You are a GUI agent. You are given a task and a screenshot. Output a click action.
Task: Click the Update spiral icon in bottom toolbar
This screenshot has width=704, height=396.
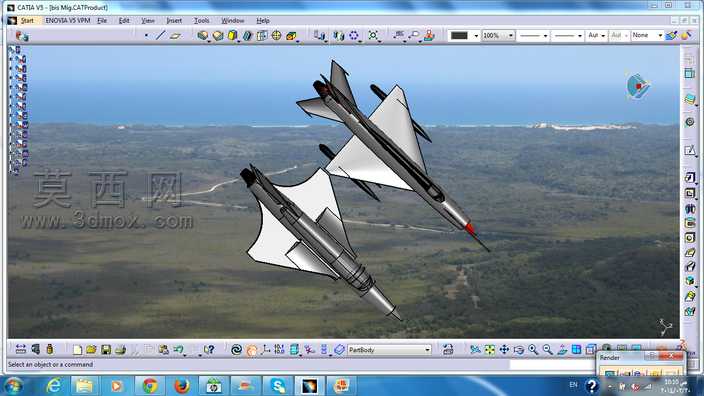click(236, 350)
